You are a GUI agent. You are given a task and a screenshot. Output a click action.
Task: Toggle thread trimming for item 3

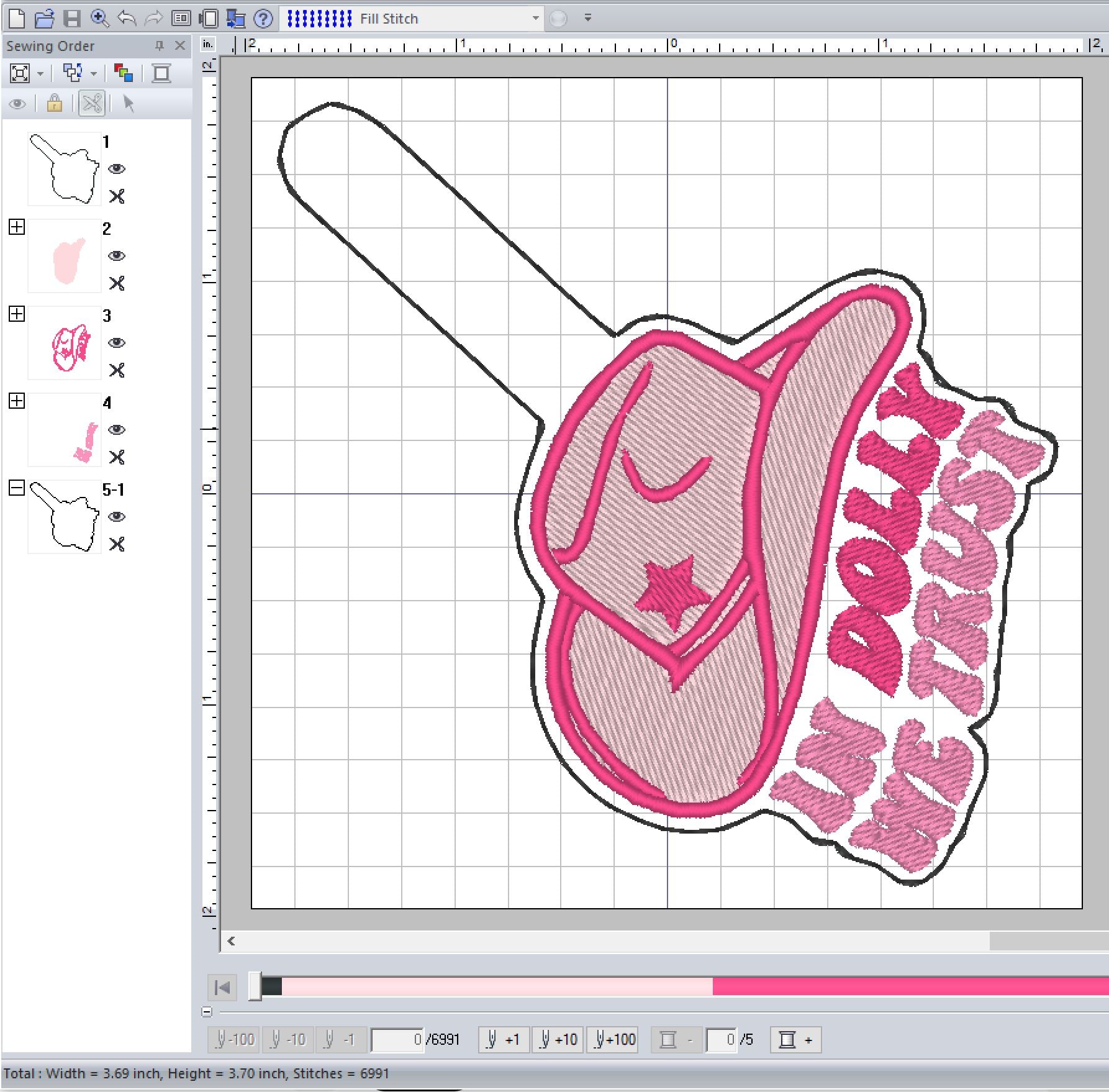point(117,370)
